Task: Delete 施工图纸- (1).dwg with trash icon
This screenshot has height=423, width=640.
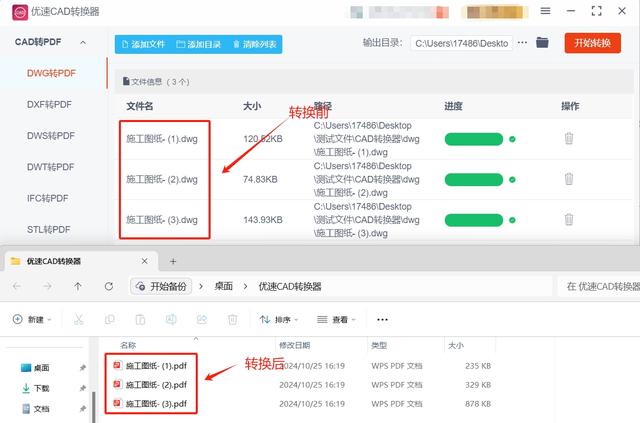Action: pos(569,138)
